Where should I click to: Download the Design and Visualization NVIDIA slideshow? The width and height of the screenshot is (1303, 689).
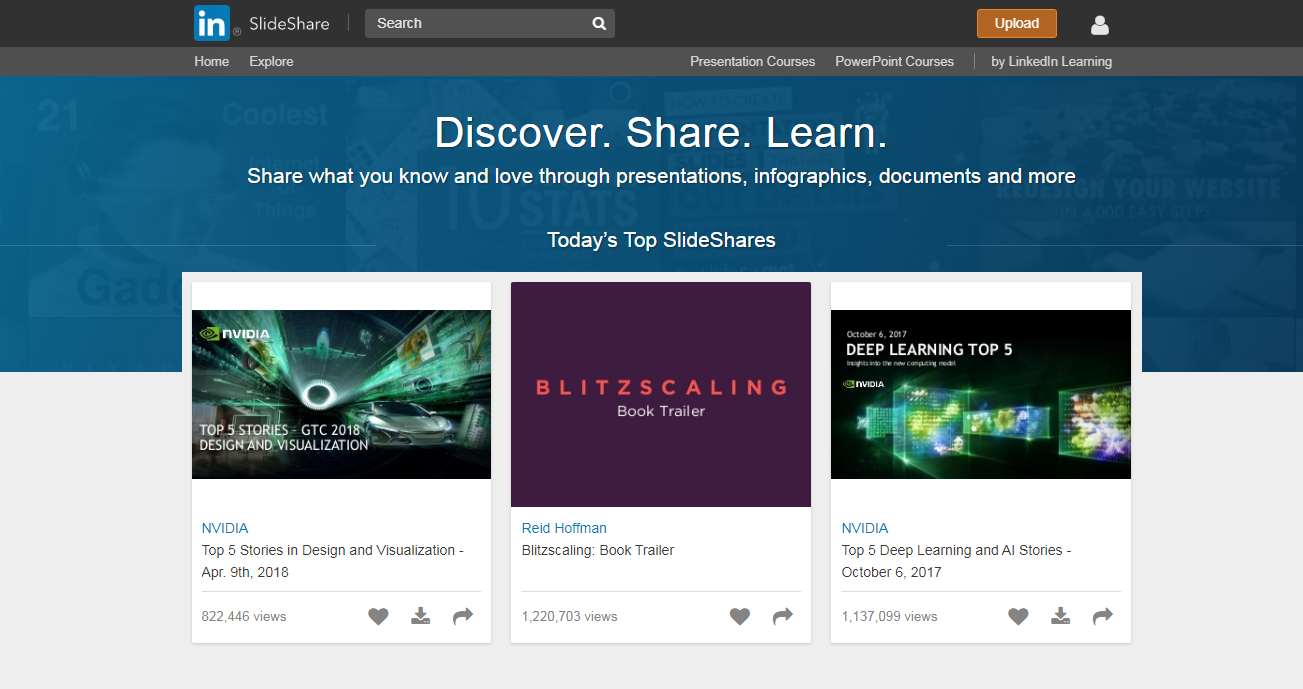click(421, 616)
